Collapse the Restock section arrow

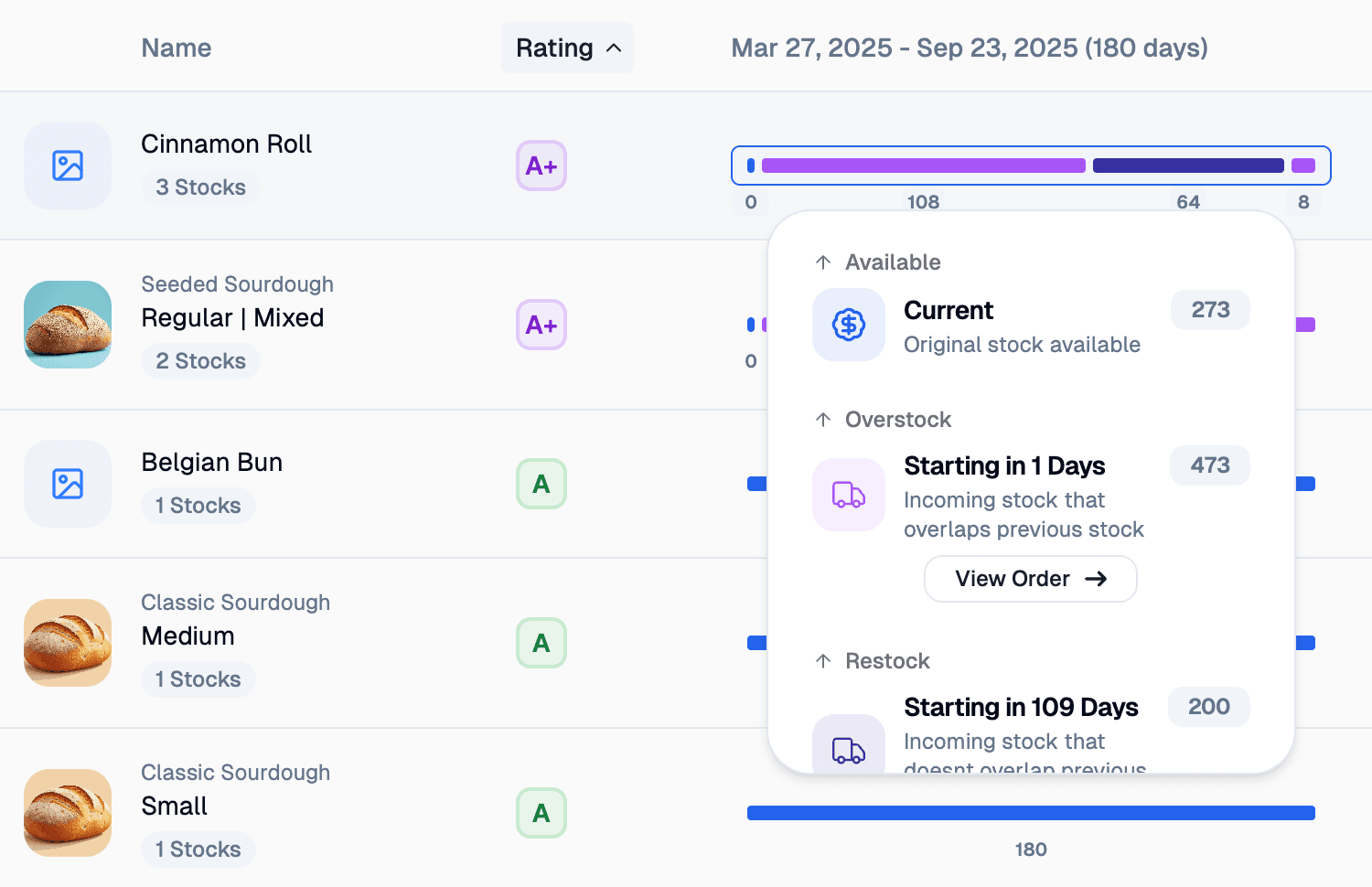pyautogui.click(x=823, y=661)
